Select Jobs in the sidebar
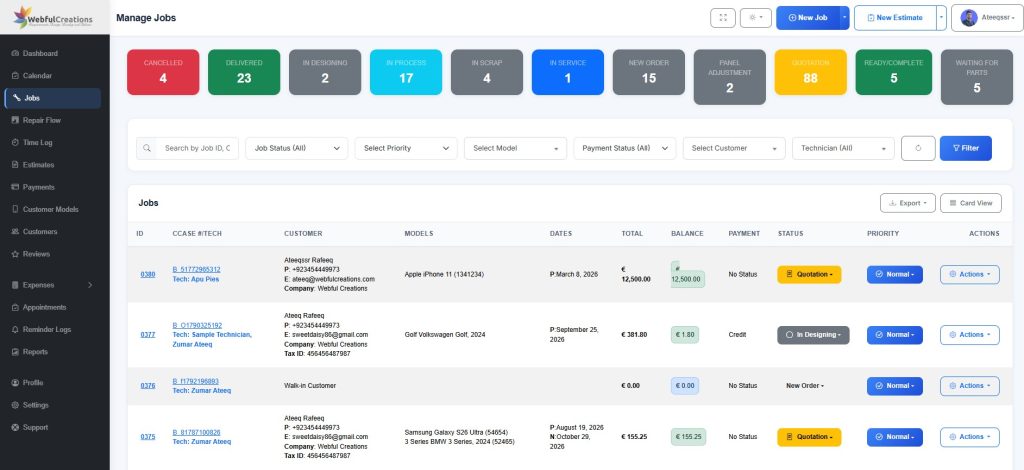 (x=52, y=98)
